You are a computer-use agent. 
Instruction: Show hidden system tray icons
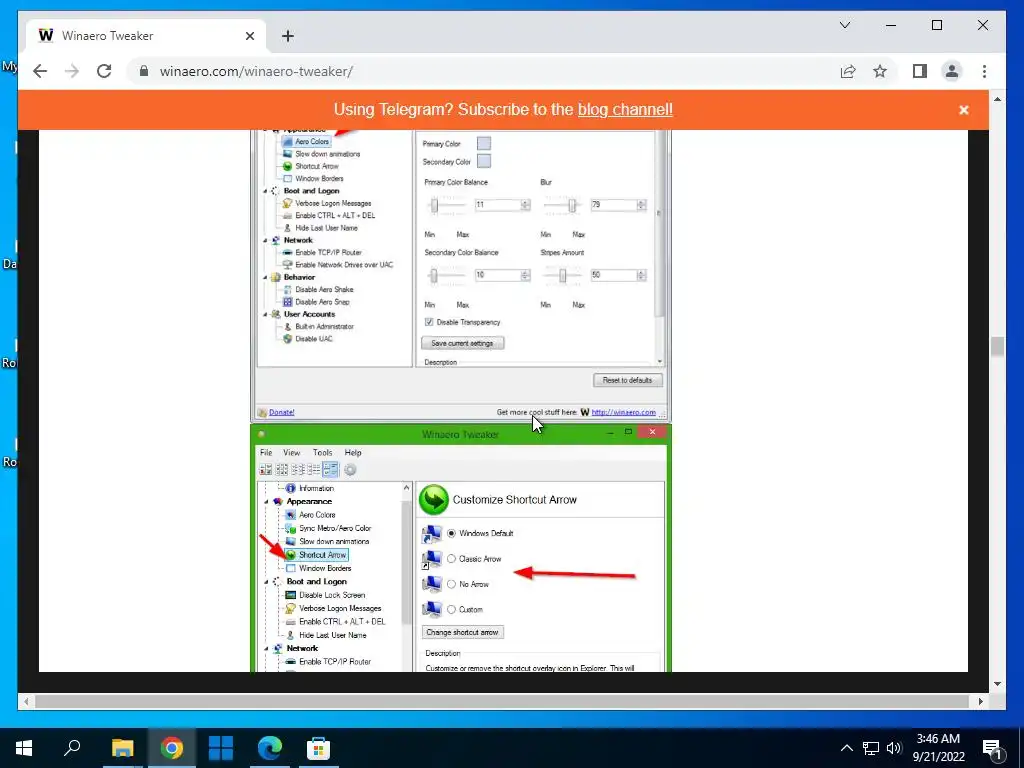(846, 748)
